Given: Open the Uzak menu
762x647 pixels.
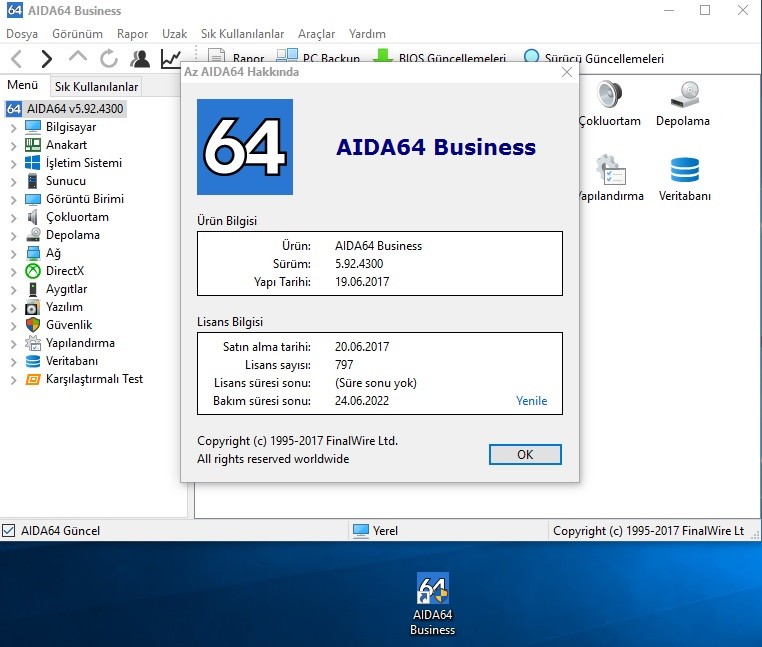Looking at the screenshot, I should coord(174,34).
